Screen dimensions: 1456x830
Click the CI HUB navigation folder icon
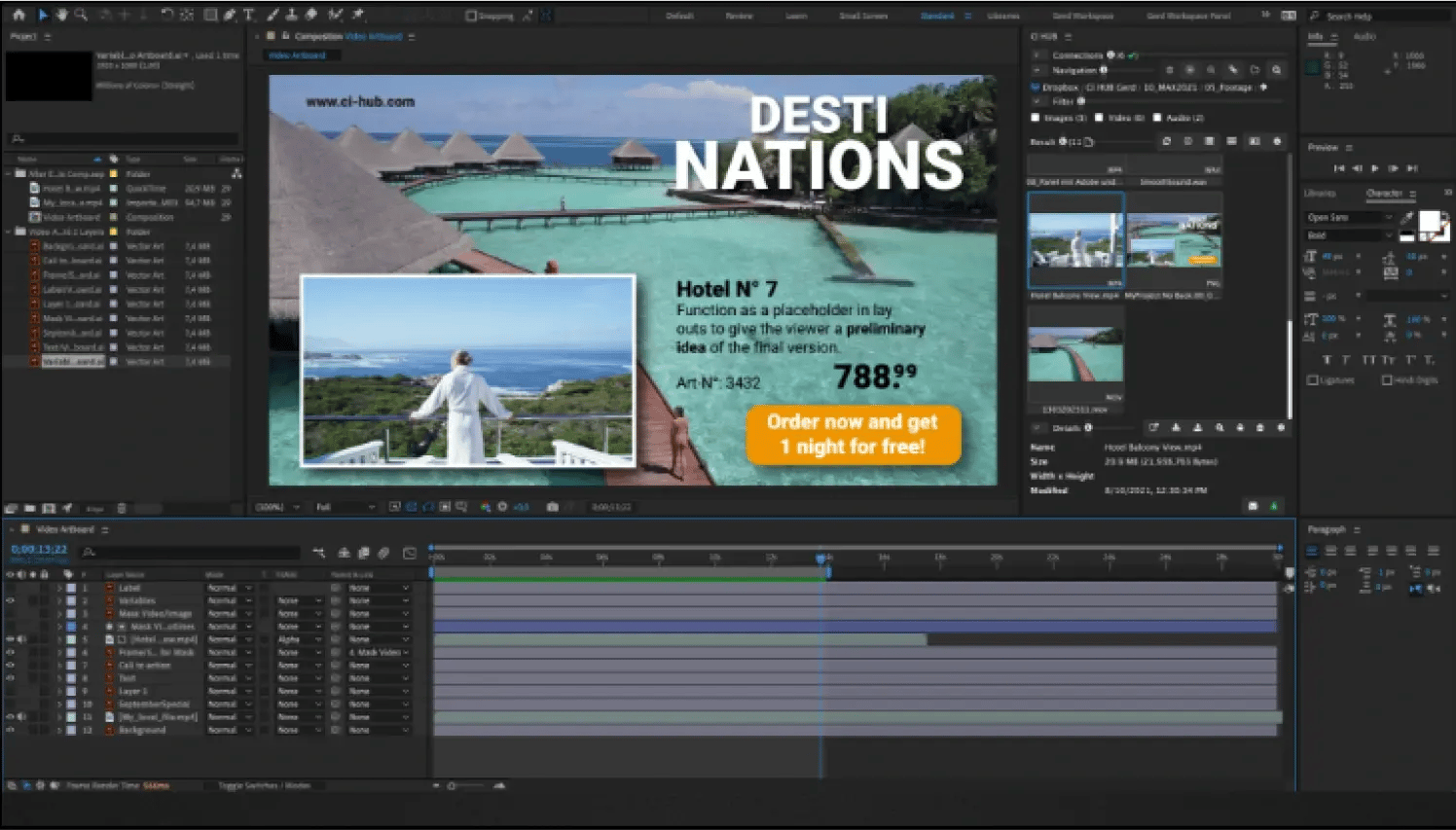click(x=1255, y=70)
